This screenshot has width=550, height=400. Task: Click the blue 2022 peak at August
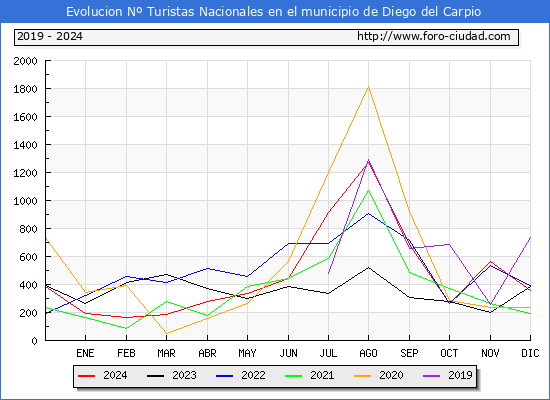[368, 213]
